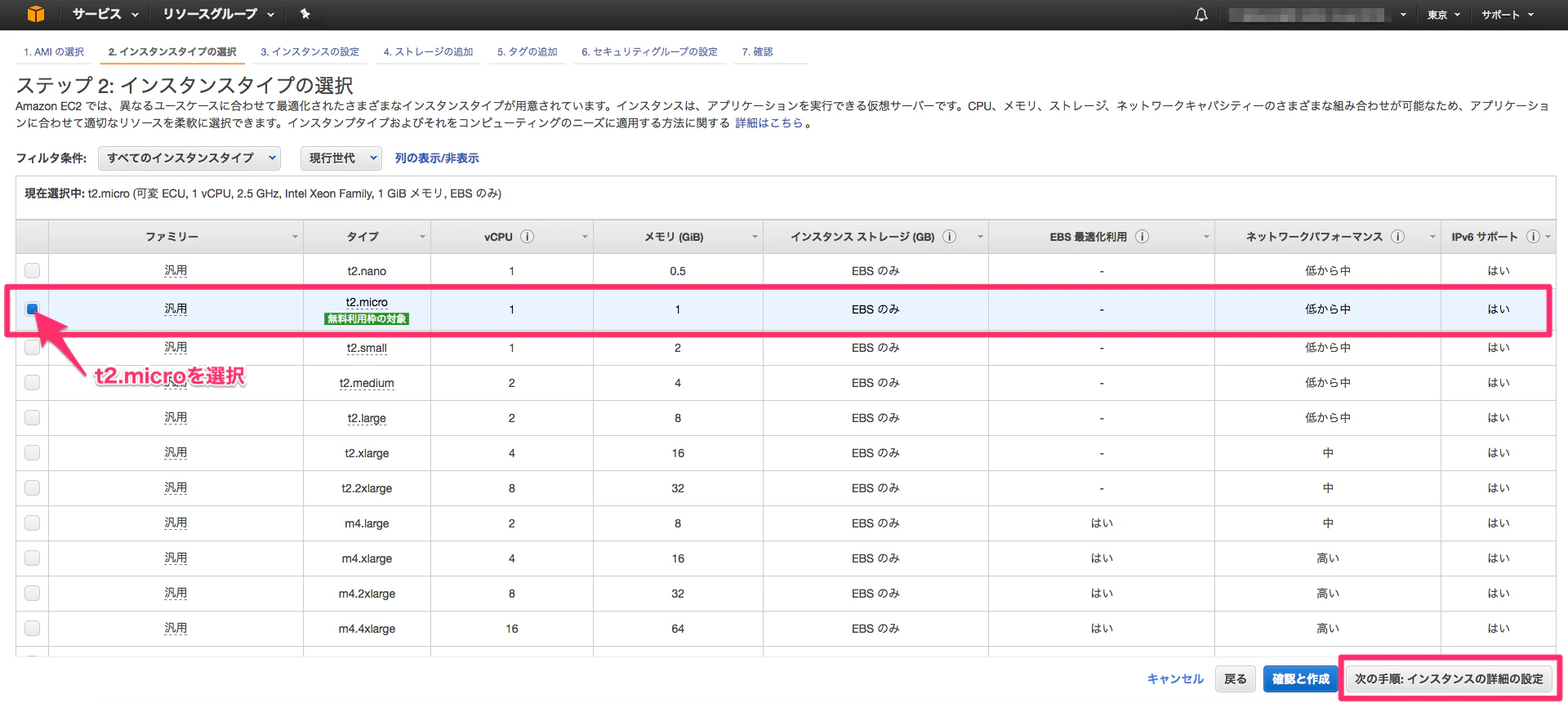Click info icon beside IPv6 サポート header
The height and width of the screenshot is (703, 1568).
(x=1533, y=237)
